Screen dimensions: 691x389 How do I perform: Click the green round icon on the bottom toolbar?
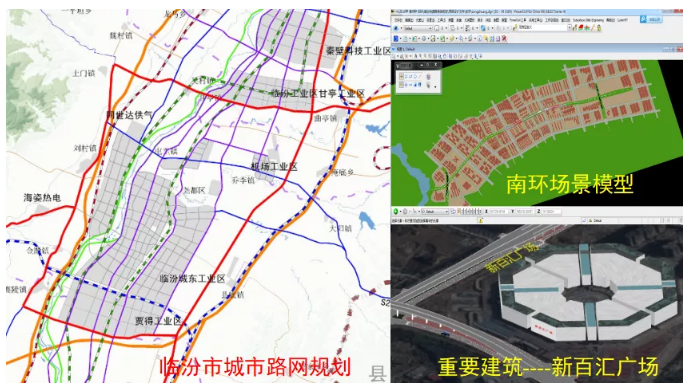point(396,211)
